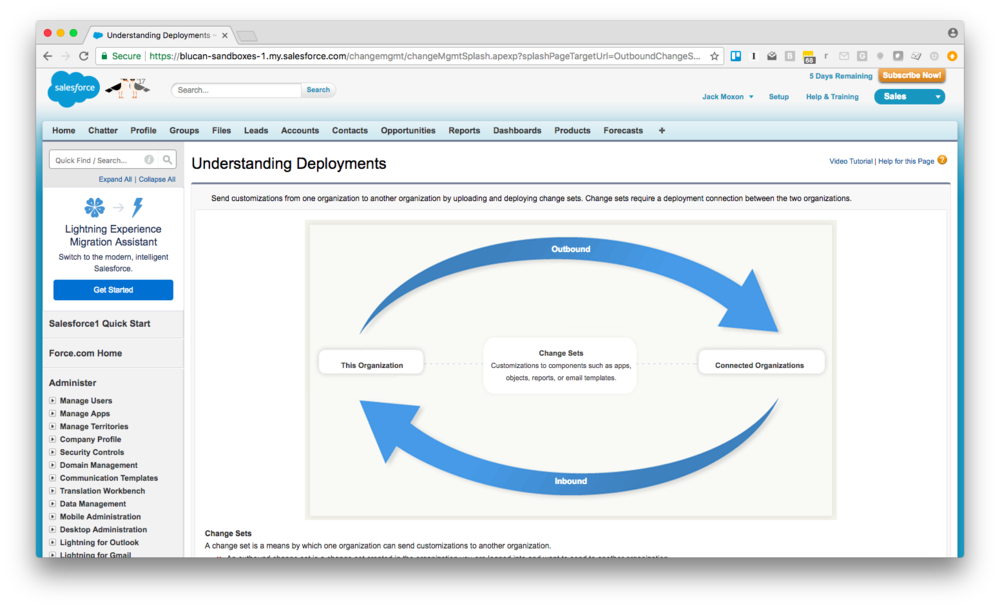Screen dimensions: 1000x609
Task: Go back with the browser back arrow
Action: (48, 56)
